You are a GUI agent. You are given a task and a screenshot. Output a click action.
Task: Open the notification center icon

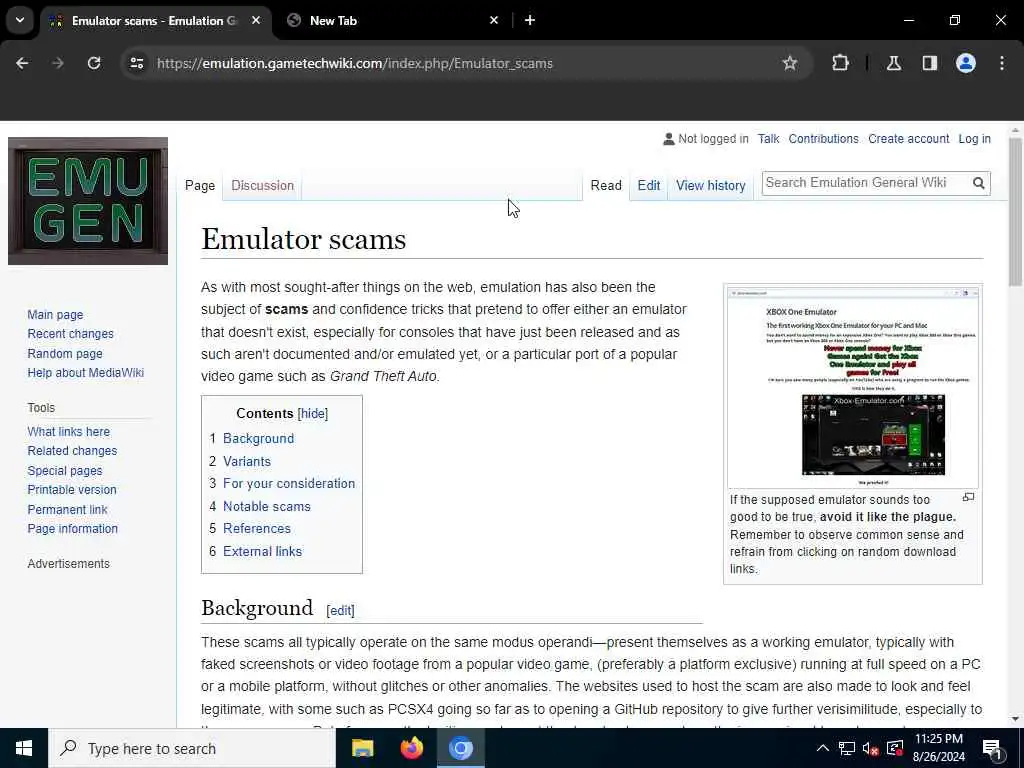(x=993, y=749)
